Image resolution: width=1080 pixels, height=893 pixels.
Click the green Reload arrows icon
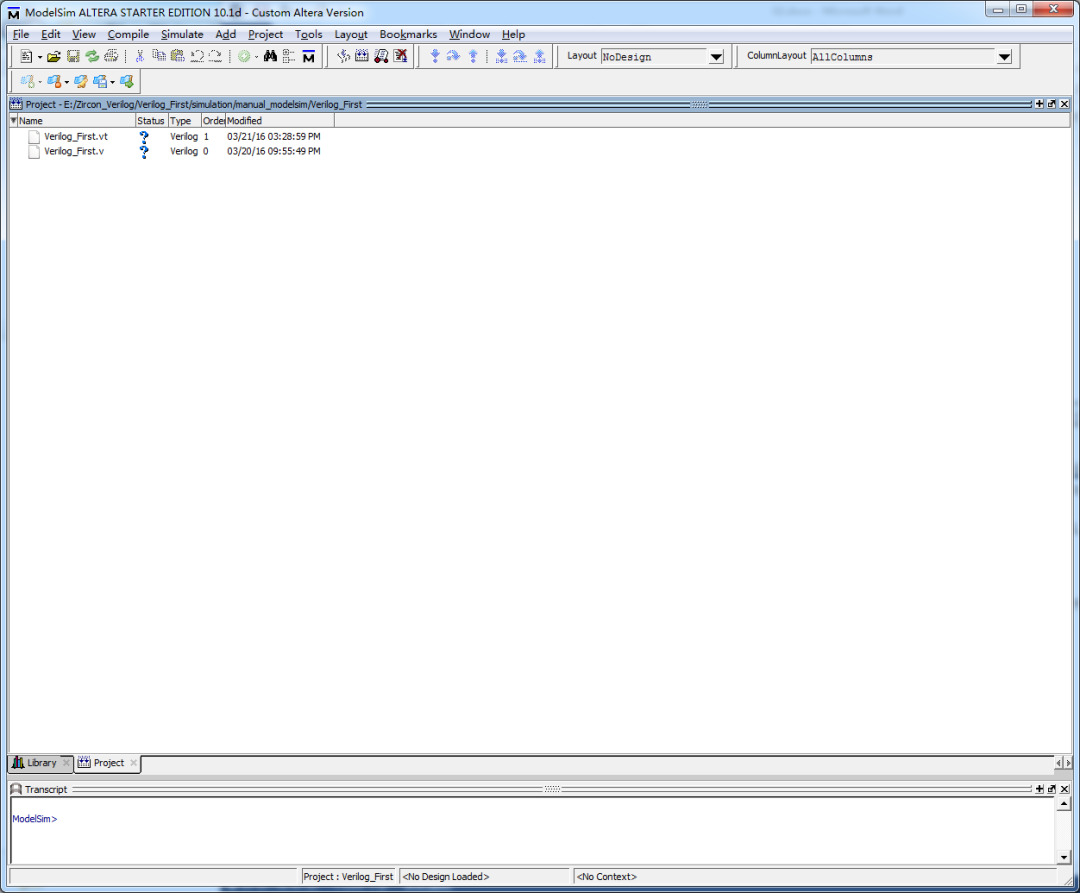92,56
